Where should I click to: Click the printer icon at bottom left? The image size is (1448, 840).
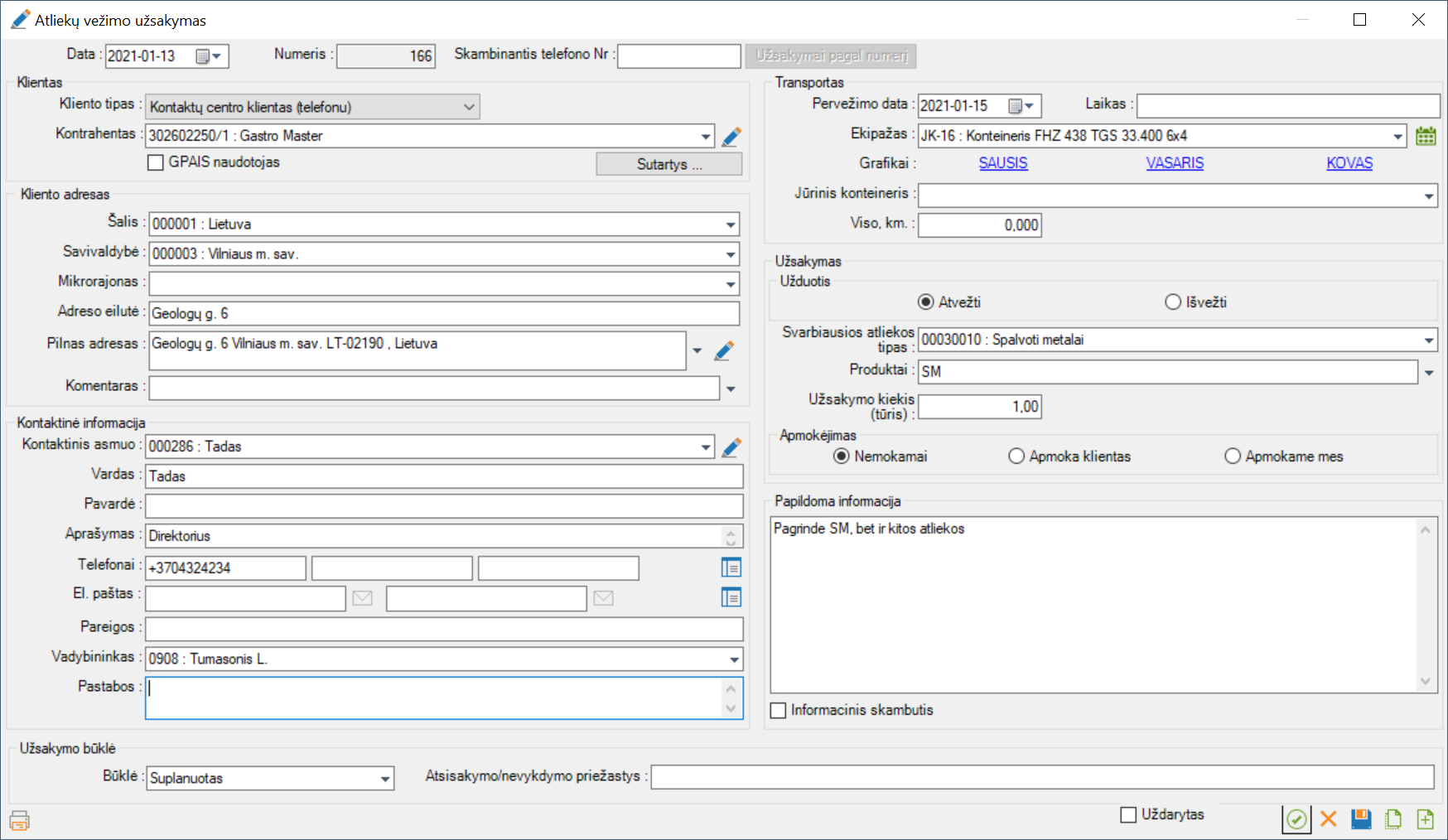[x=20, y=821]
